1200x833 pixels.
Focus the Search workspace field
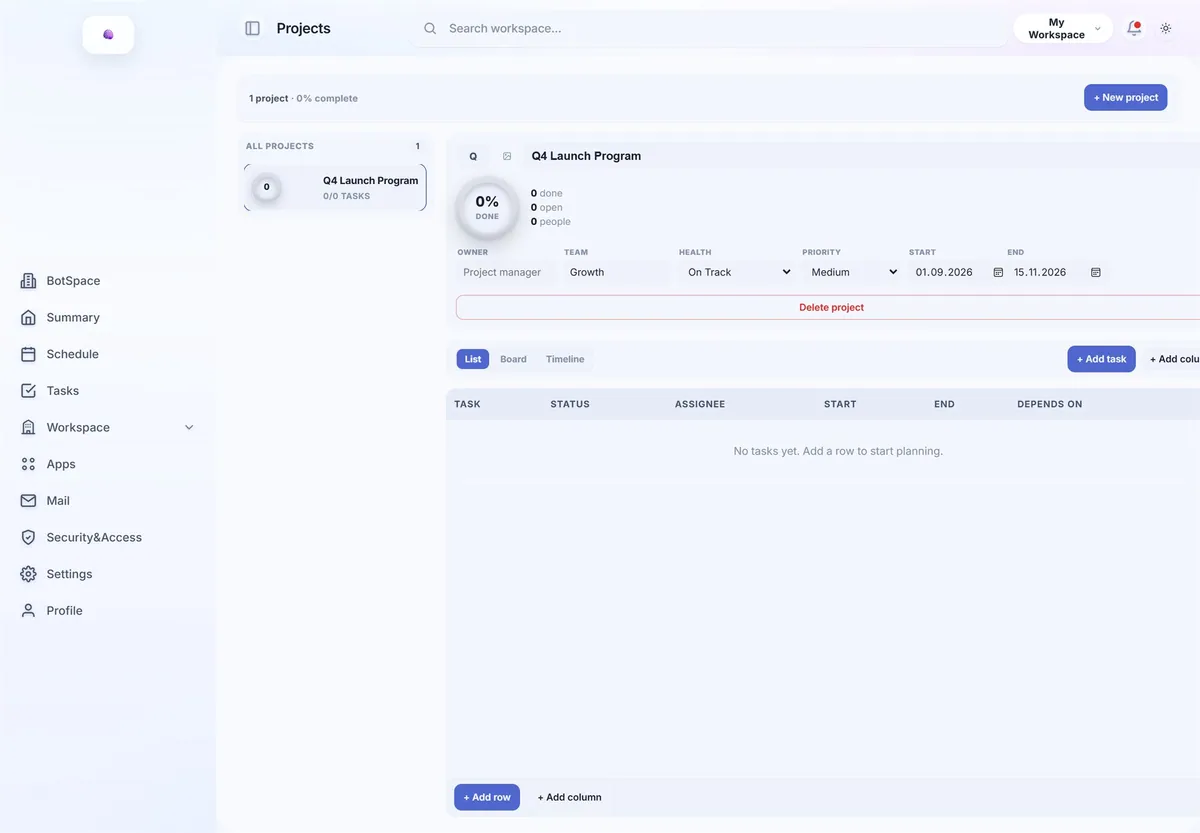[710, 29]
